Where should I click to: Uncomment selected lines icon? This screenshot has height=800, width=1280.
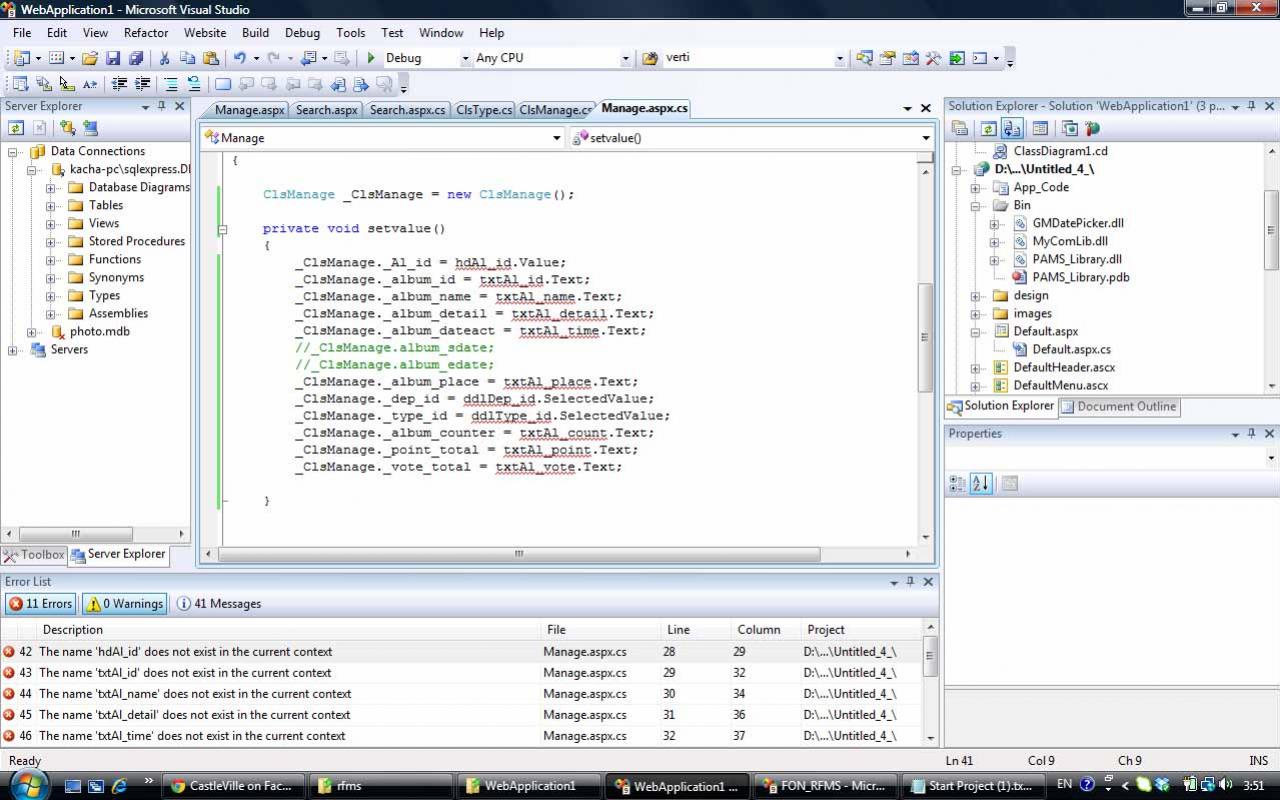point(193,84)
